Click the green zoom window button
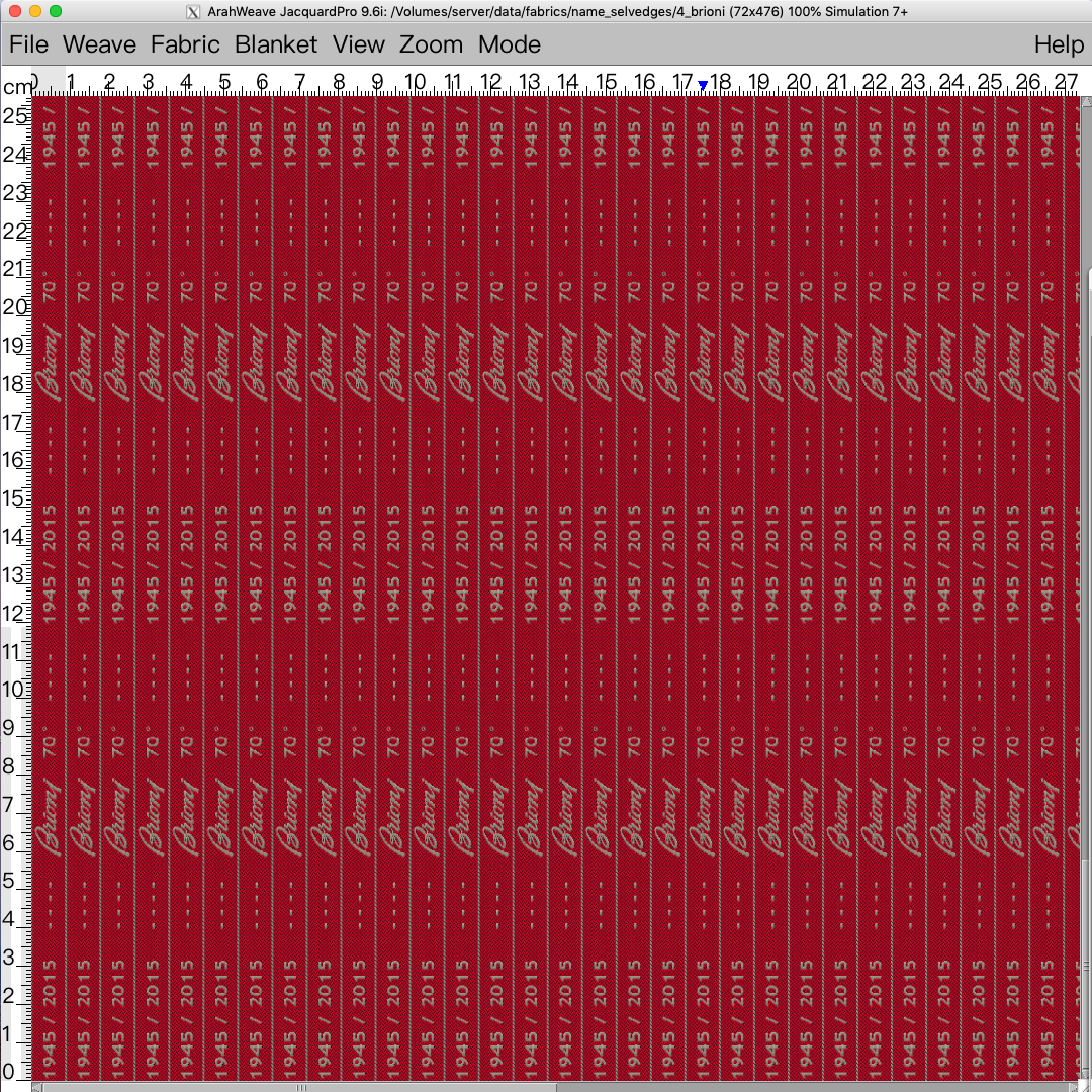Image resolution: width=1092 pixels, height=1092 pixels. point(56,11)
